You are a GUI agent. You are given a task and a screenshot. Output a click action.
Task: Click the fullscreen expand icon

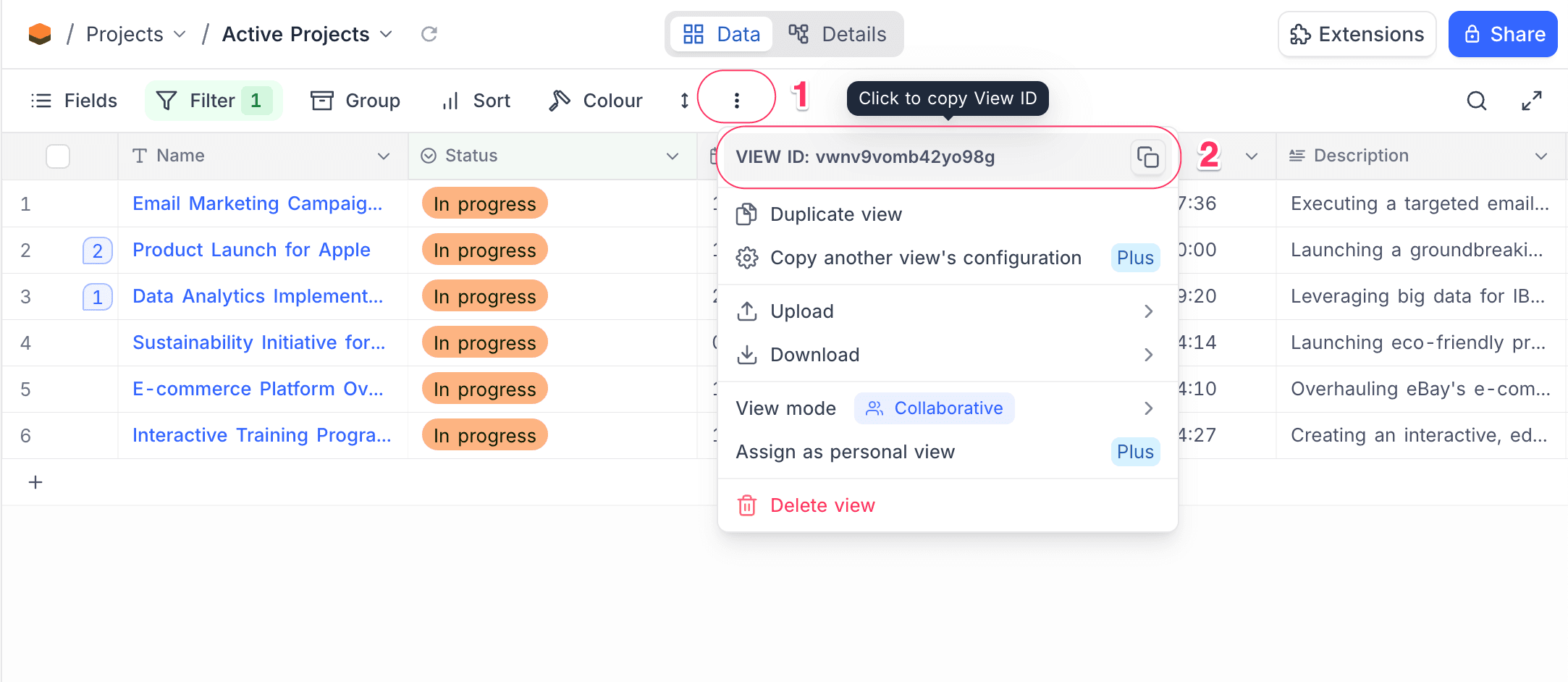pyautogui.click(x=1531, y=101)
